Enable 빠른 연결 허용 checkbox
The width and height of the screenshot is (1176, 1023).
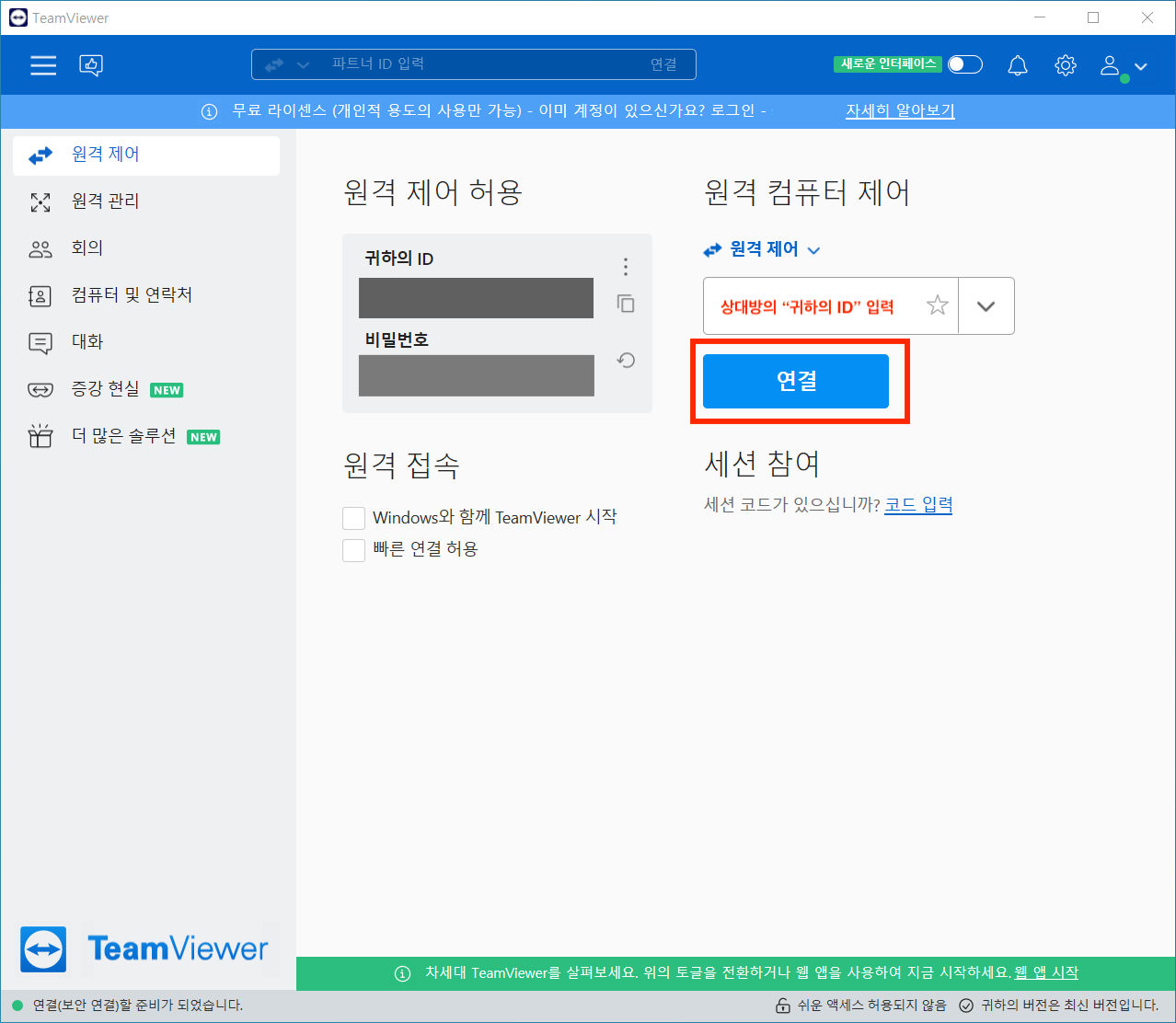pyautogui.click(x=353, y=548)
